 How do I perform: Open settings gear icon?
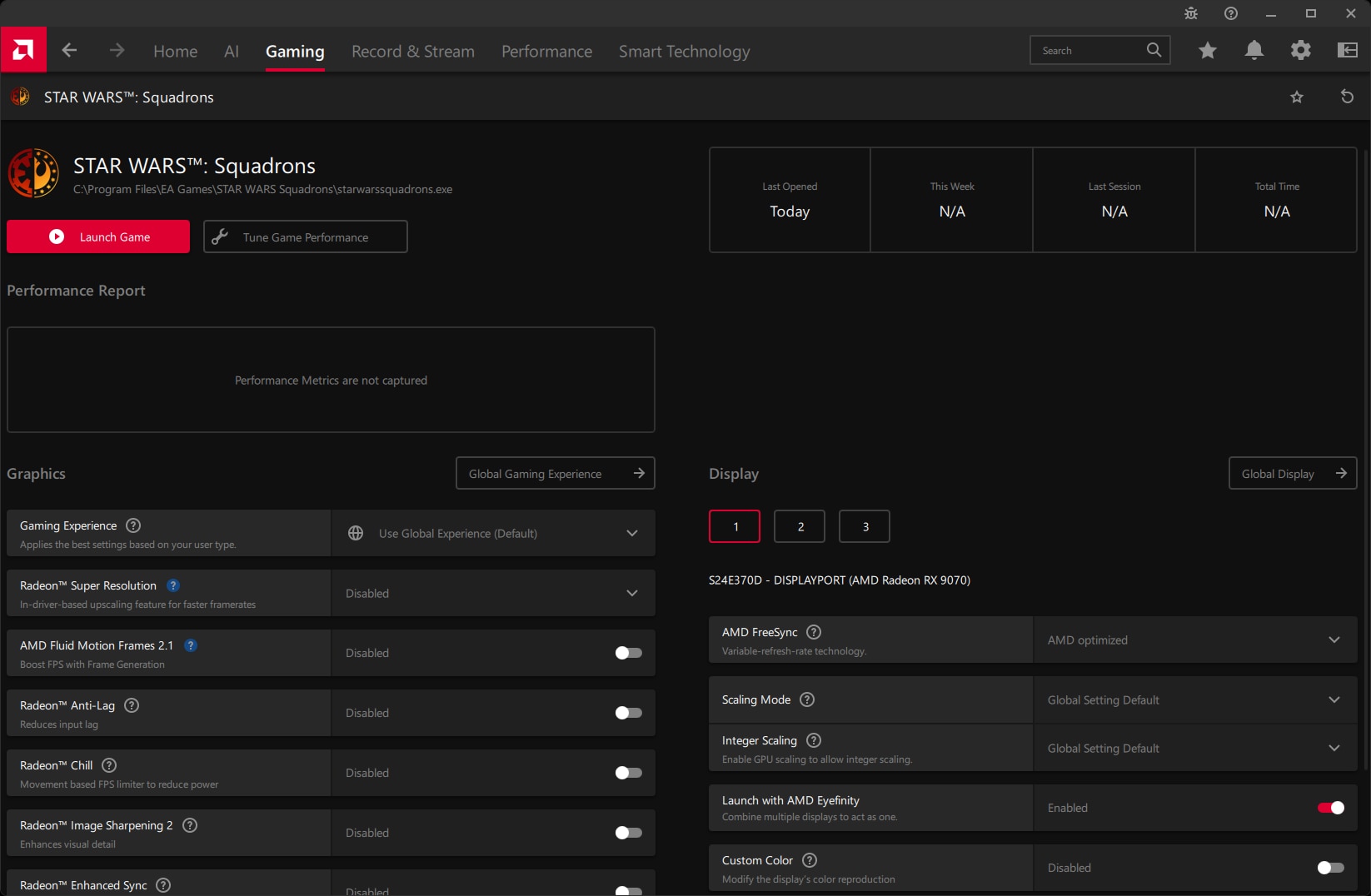pos(1300,51)
